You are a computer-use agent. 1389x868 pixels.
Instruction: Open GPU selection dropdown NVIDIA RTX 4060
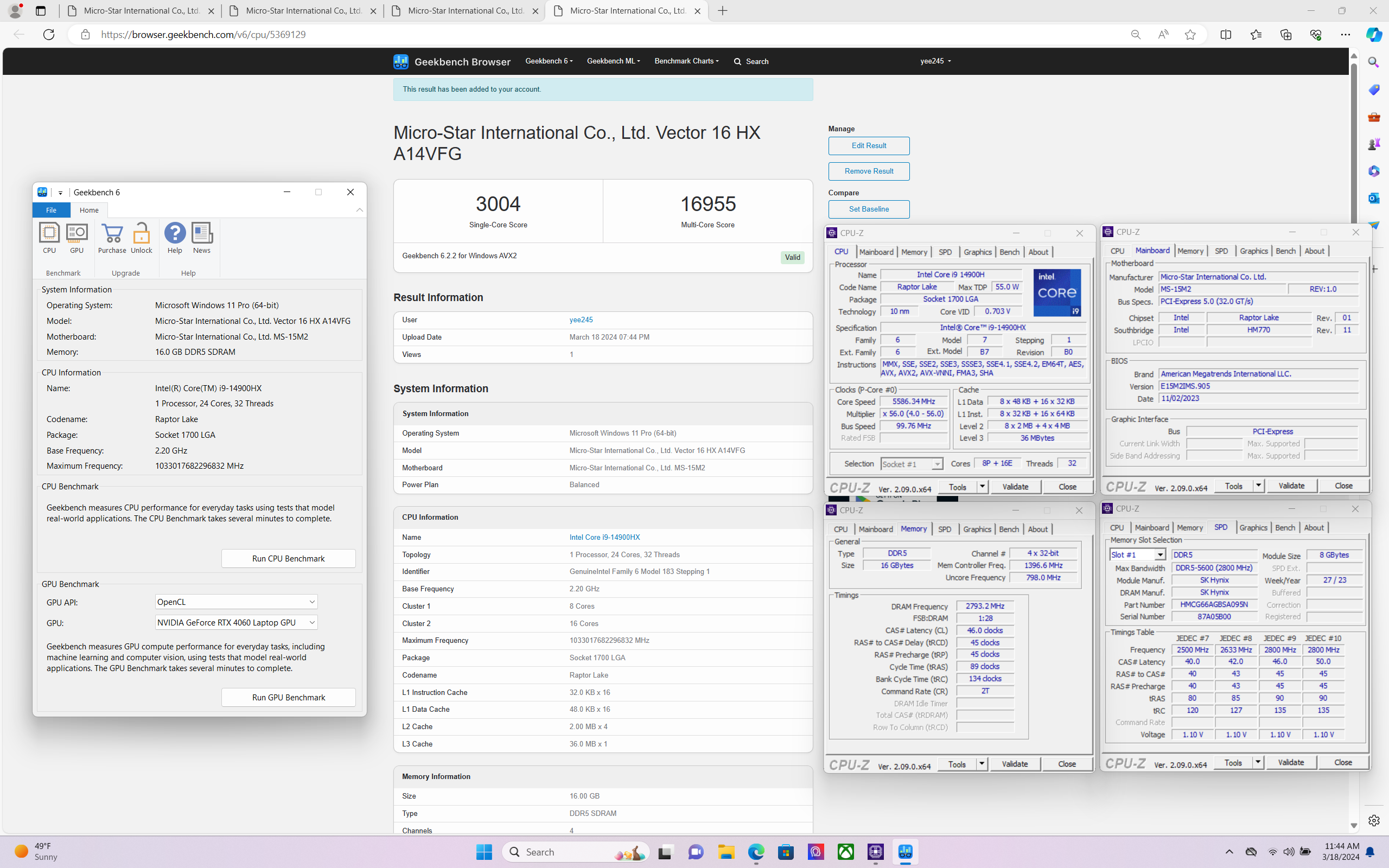point(236,622)
